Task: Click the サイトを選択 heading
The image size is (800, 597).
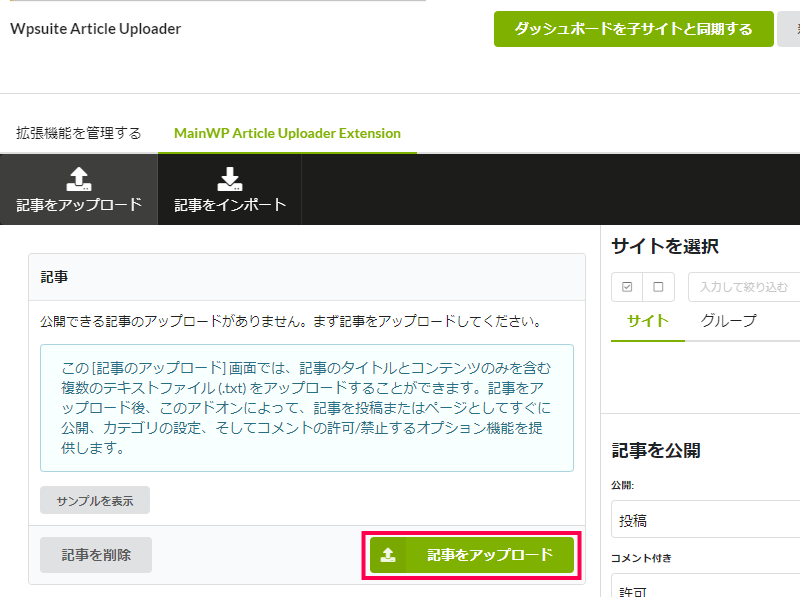Action: point(665,246)
